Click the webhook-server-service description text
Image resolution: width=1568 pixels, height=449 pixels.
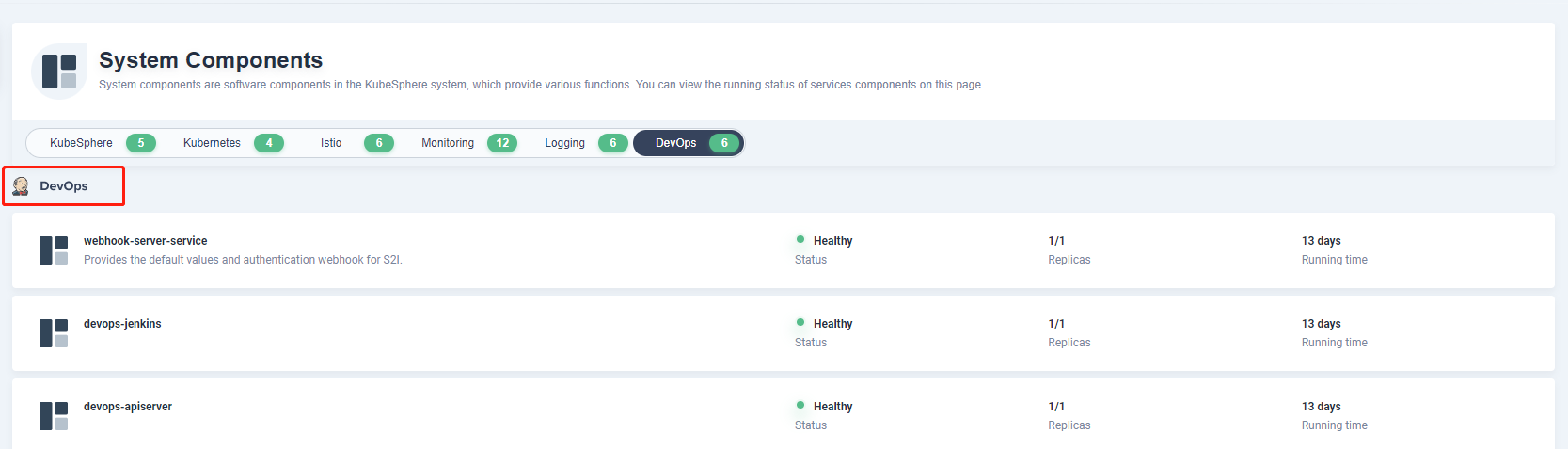[243, 260]
